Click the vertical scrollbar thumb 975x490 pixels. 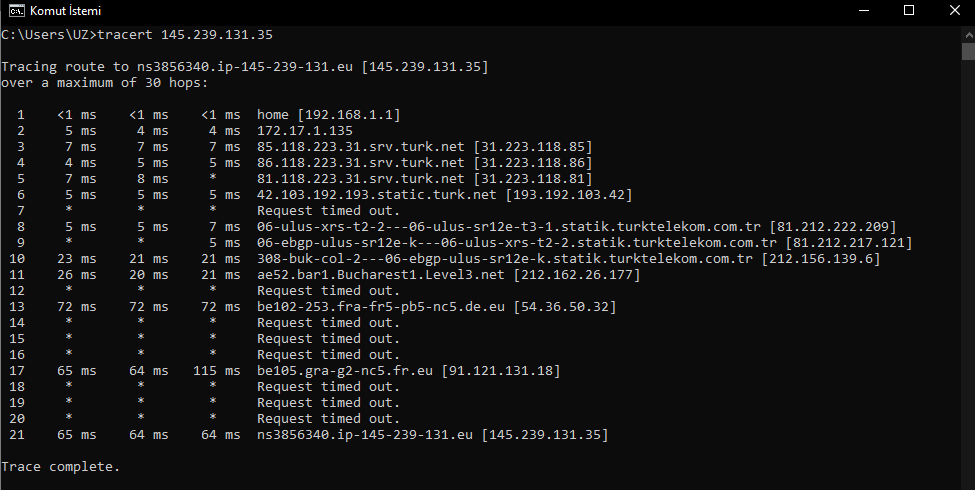[968, 51]
